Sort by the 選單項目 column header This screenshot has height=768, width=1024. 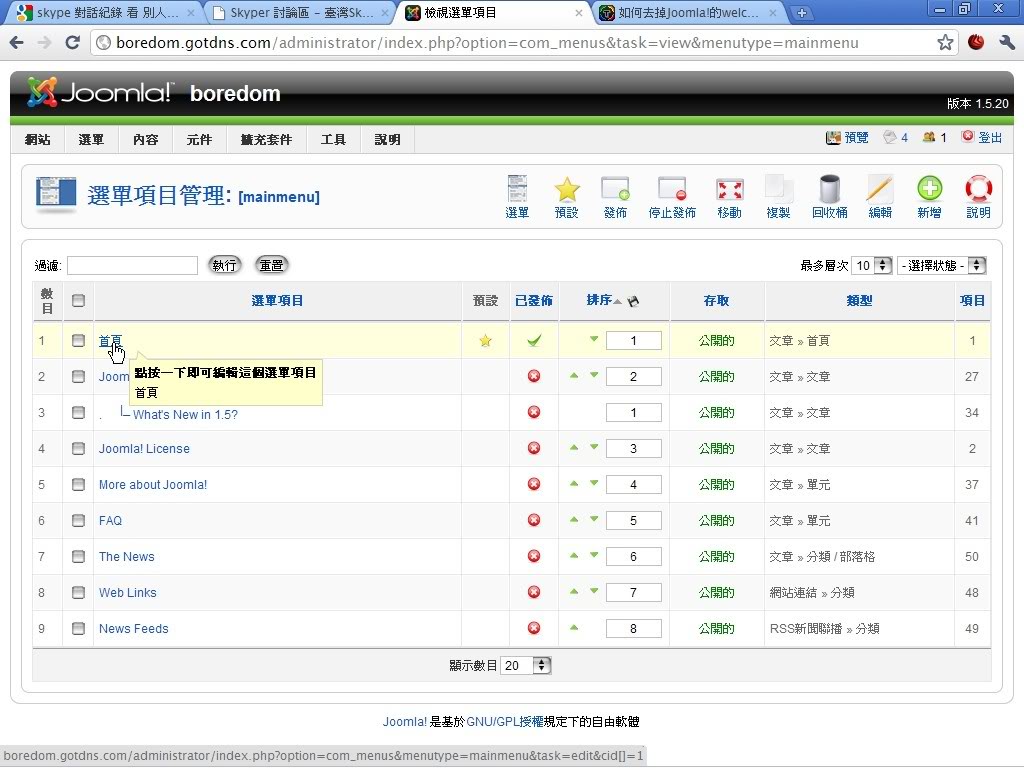coord(278,300)
